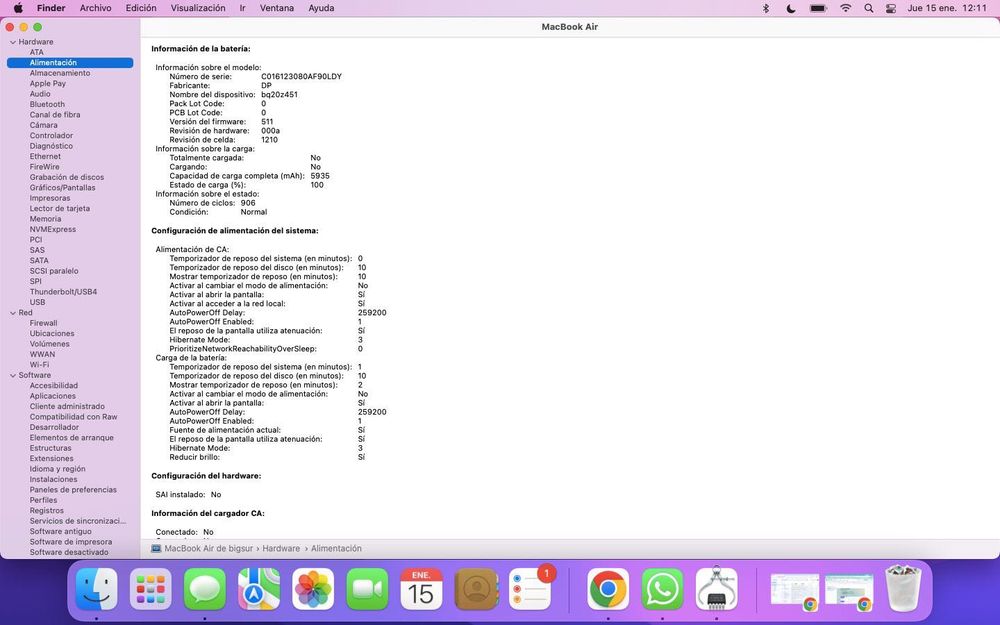Open Spotlight search magnifier
Image resolution: width=1000 pixels, height=625 pixels.
tap(869, 8)
